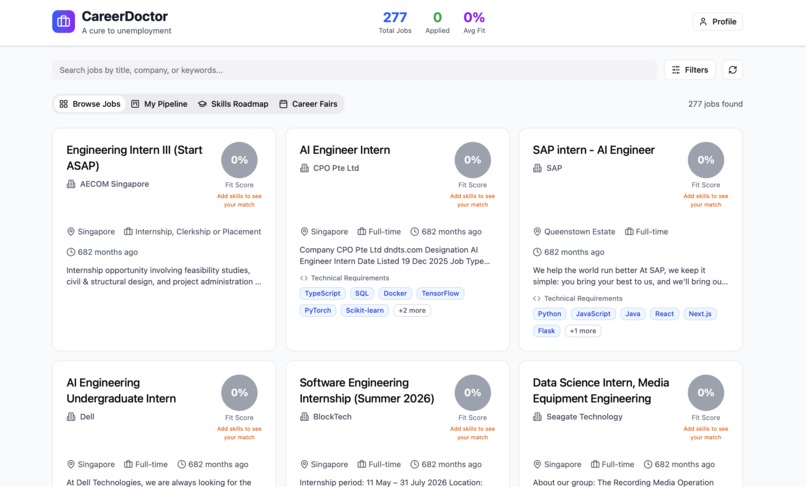Click Add skills to see your match on AECOM card
The height and width of the screenshot is (487, 806).
(240, 201)
